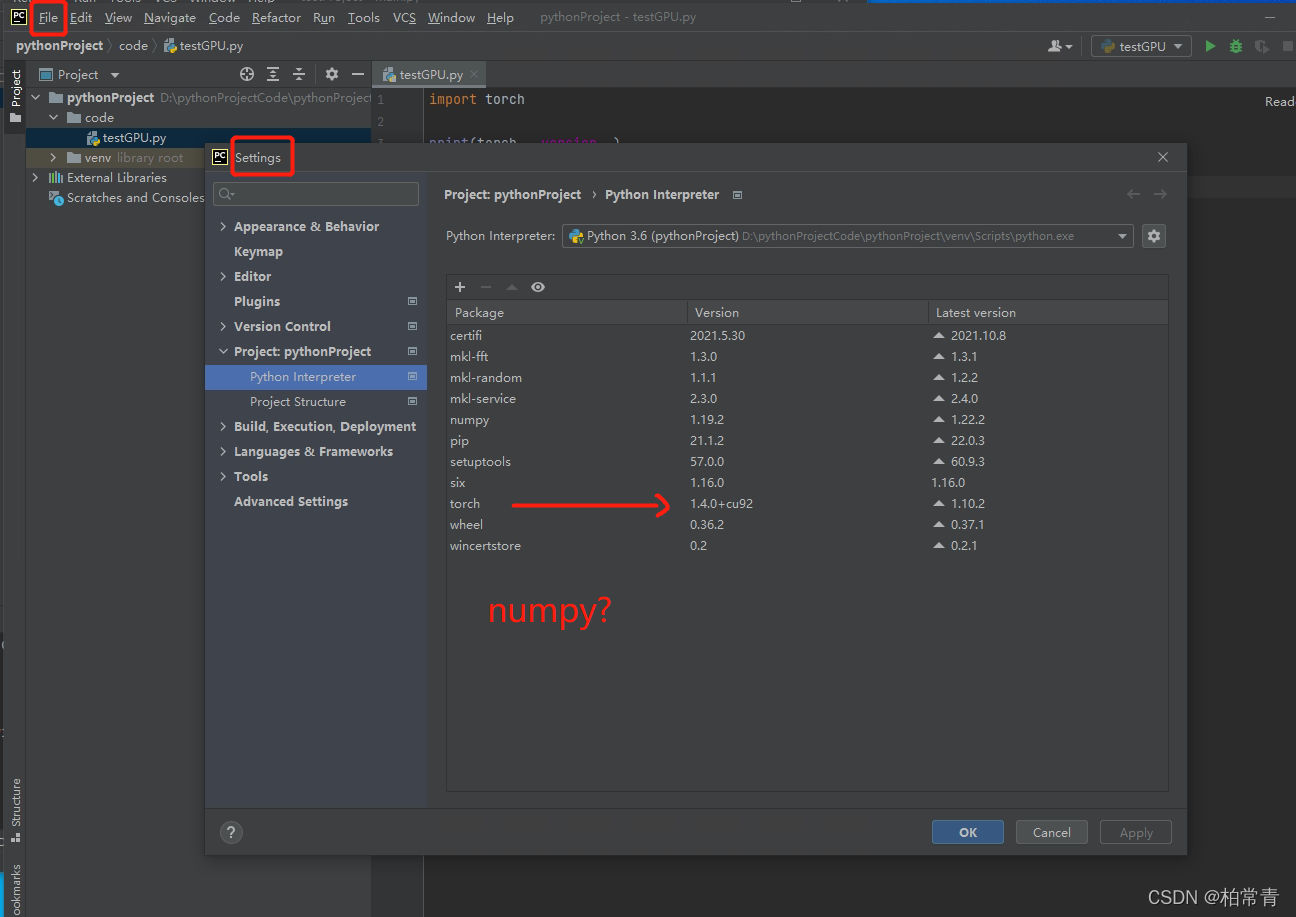Click the user account icon near run configurations
The height and width of the screenshot is (917, 1296).
pyautogui.click(x=1059, y=46)
